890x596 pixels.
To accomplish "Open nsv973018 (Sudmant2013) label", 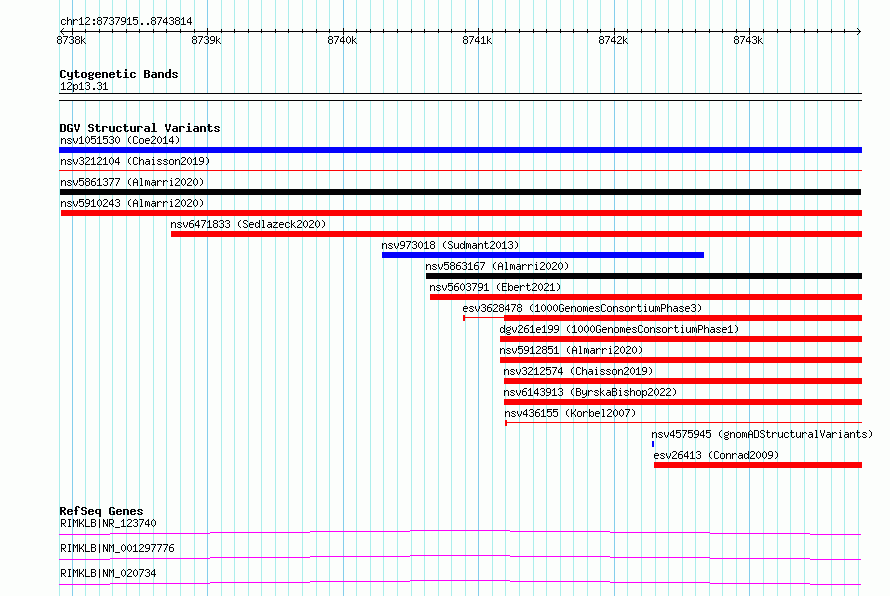I will click(450, 245).
